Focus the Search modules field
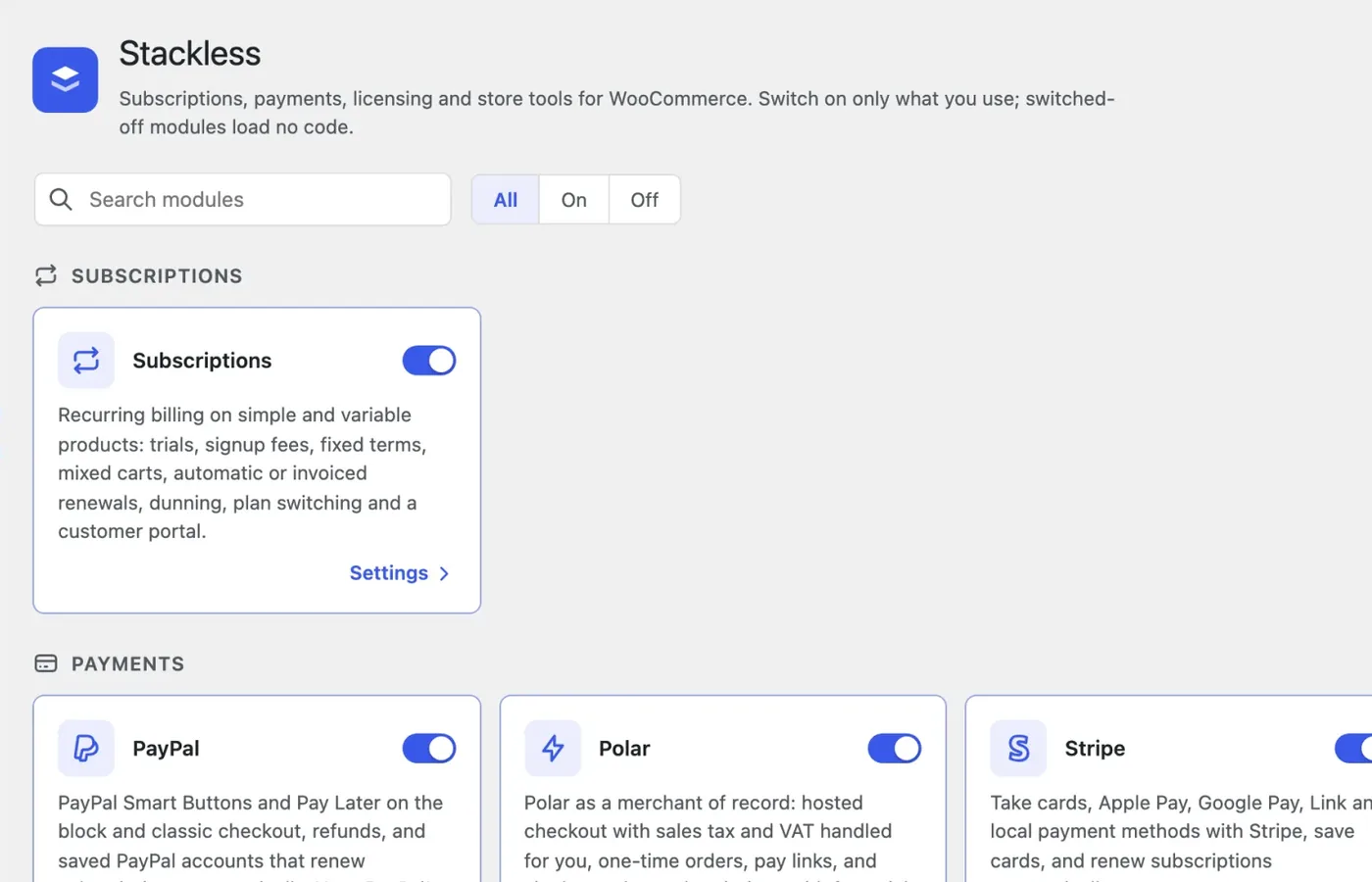Screen dimensions: 1372x882 [243, 199]
